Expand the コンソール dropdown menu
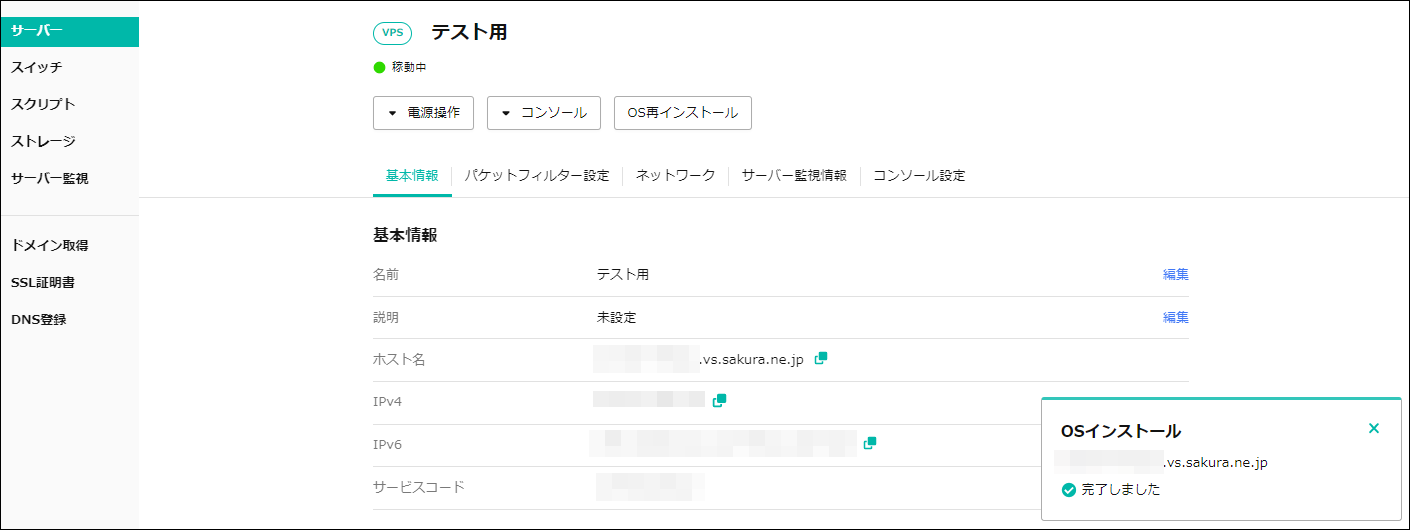 (543, 113)
